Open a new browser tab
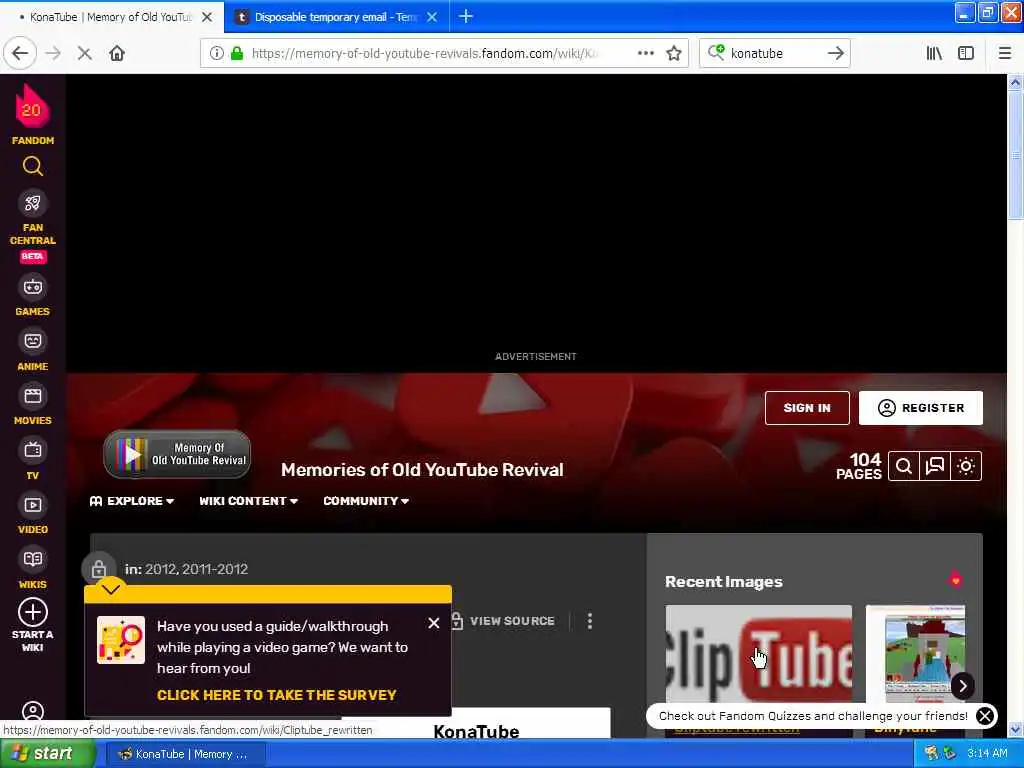The width and height of the screenshot is (1024, 768). point(466,16)
